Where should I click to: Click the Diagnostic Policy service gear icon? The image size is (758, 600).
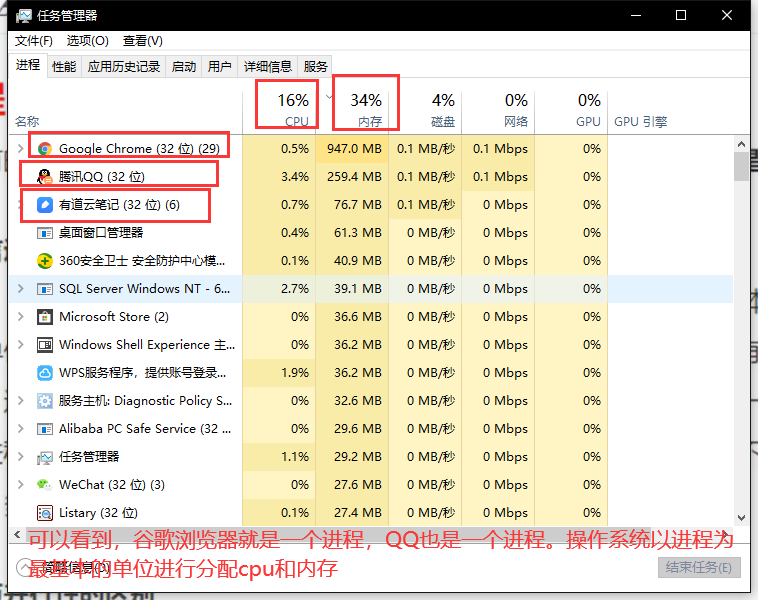click(x=45, y=401)
